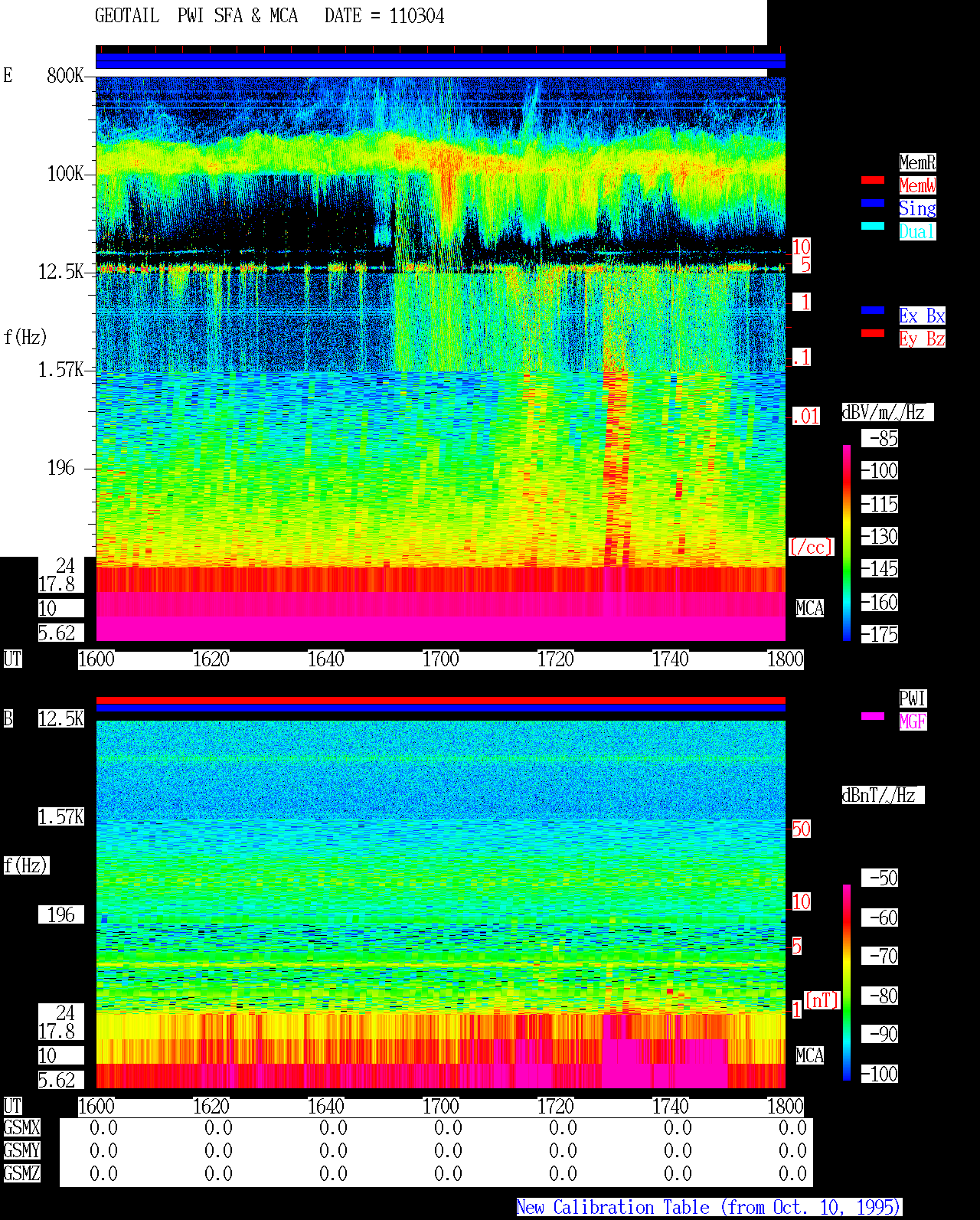Click the dBnT/√Hz colour scale bar
This screenshot has width=980, height=1220.
pos(847,983)
